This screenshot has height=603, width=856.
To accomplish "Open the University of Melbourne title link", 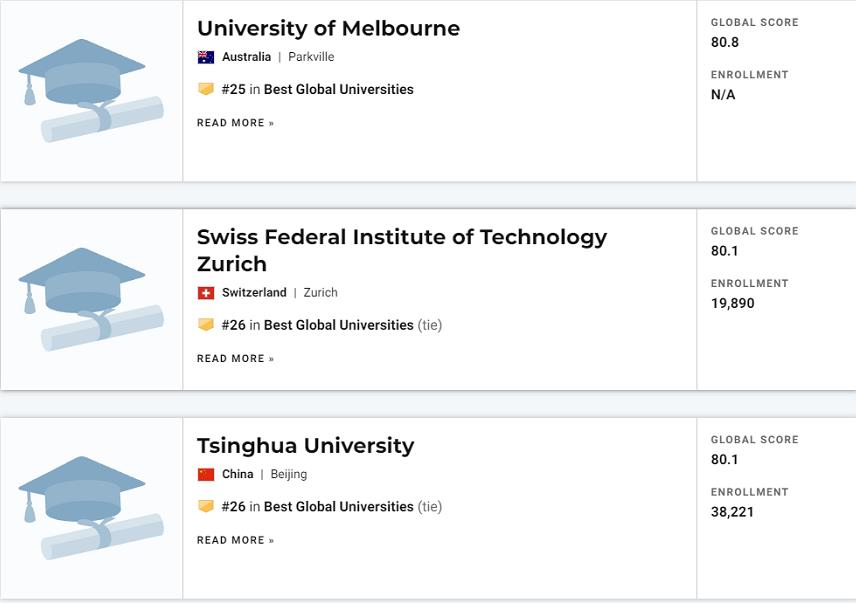I will coord(328,28).
